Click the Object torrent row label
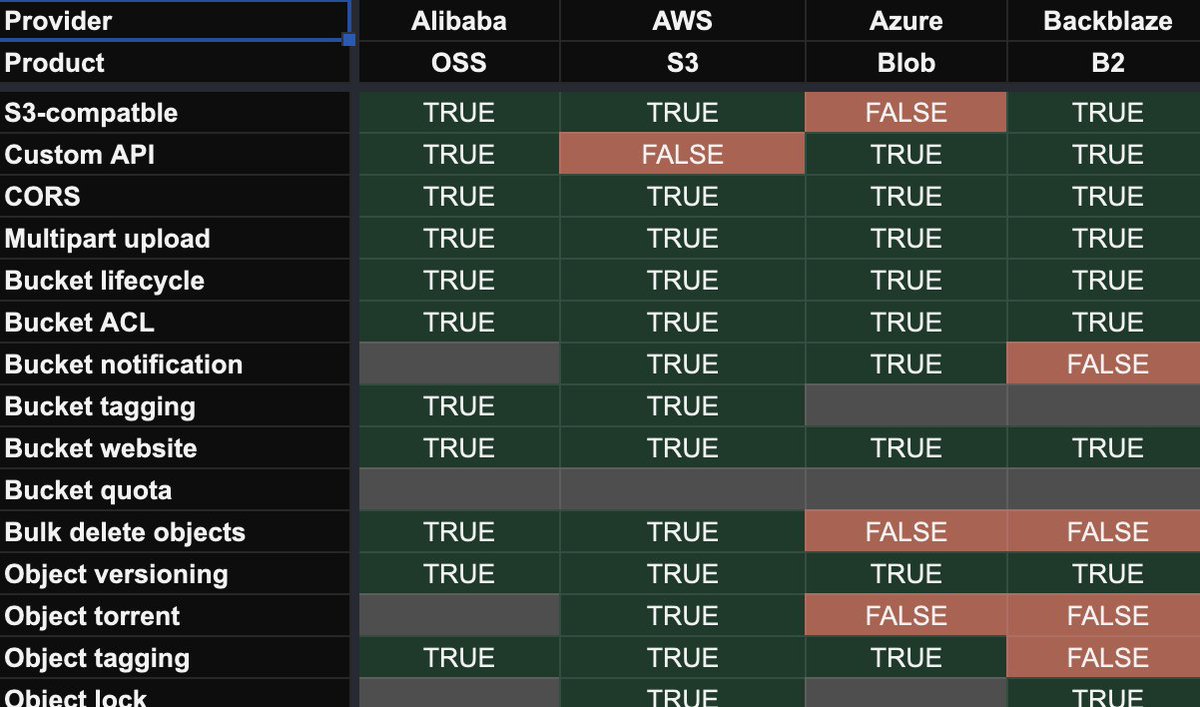The height and width of the screenshot is (707, 1200). [175, 616]
